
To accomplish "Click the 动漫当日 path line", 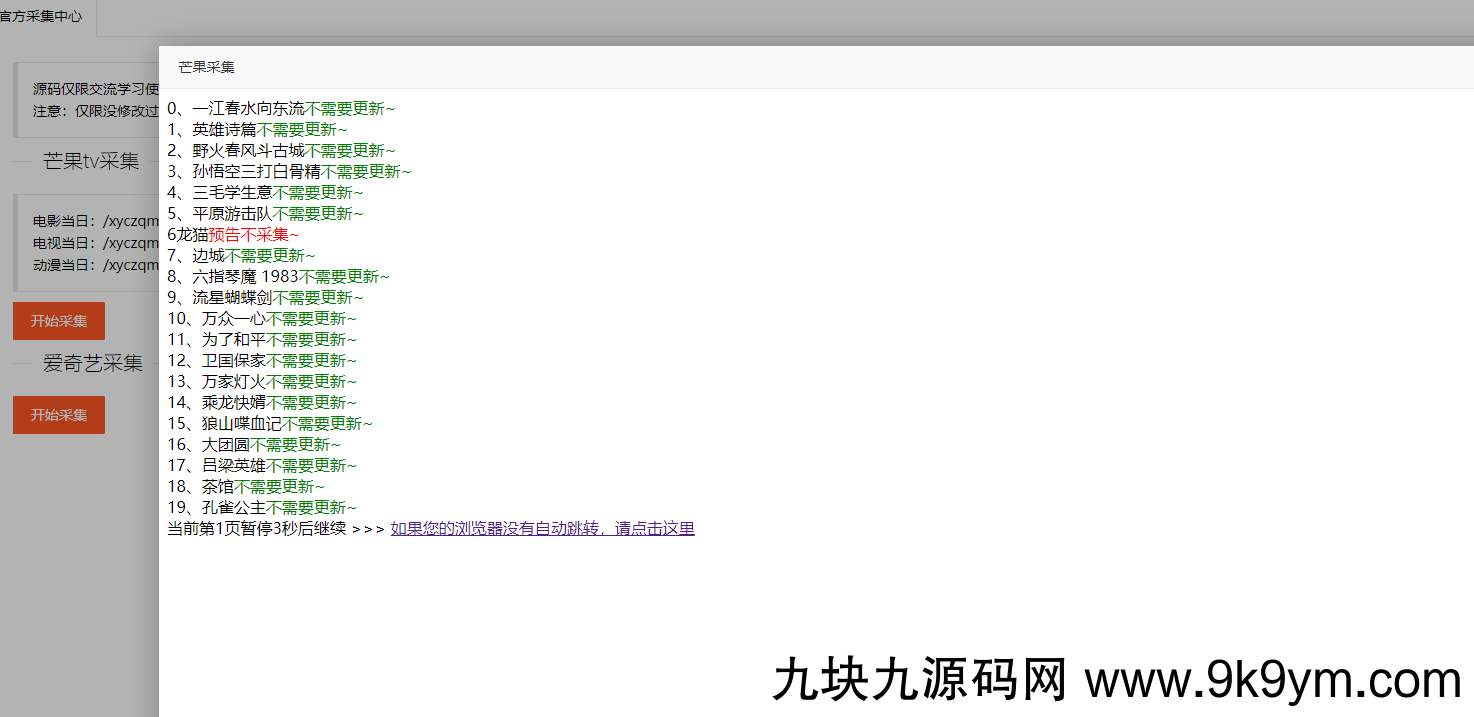I will [95, 265].
